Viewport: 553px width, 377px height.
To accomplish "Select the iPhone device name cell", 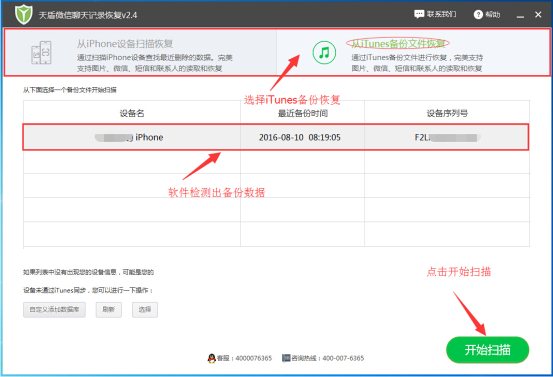I will (132, 137).
